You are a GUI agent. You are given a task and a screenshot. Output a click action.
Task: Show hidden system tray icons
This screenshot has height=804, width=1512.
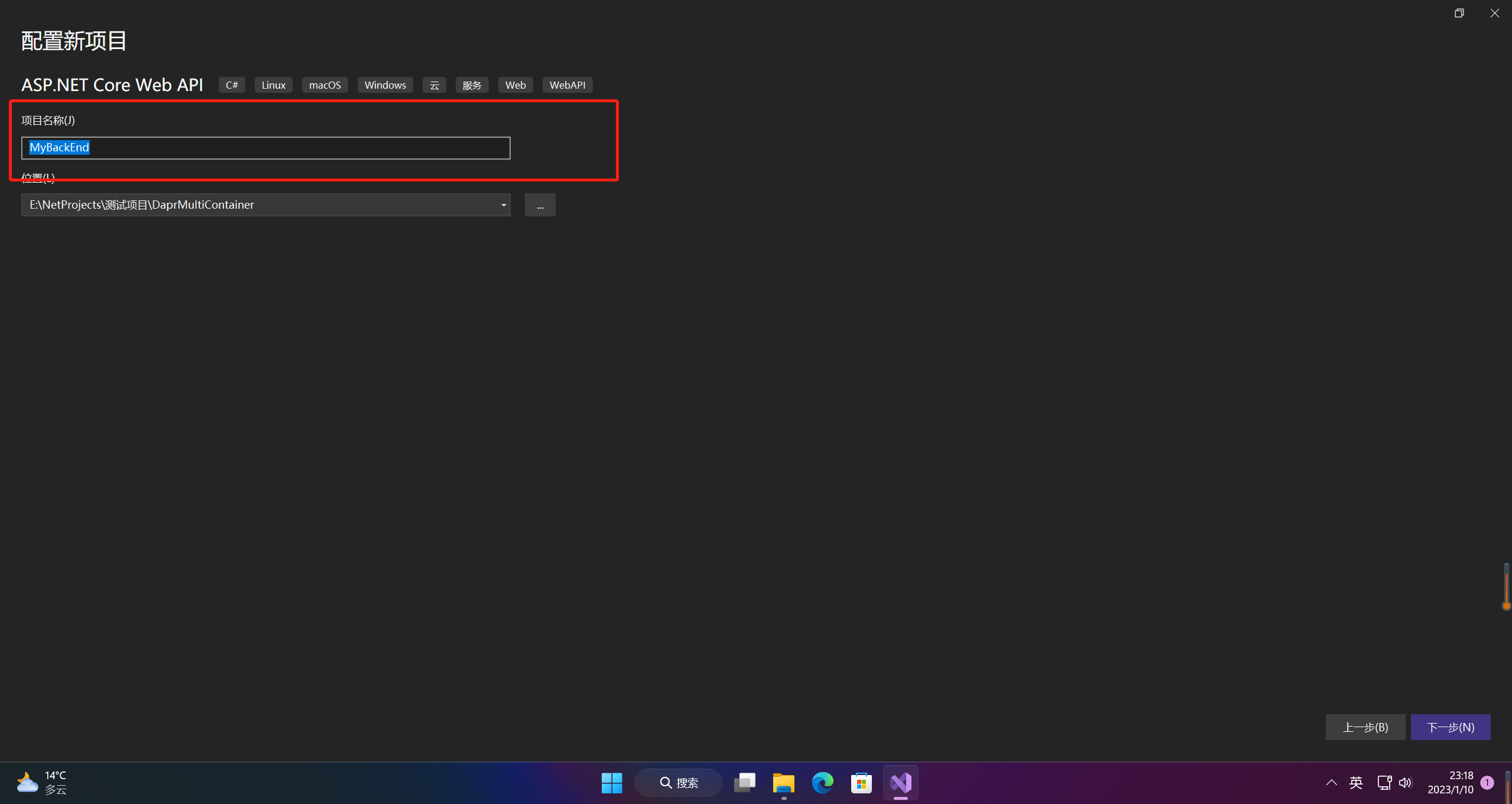(1331, 783)
